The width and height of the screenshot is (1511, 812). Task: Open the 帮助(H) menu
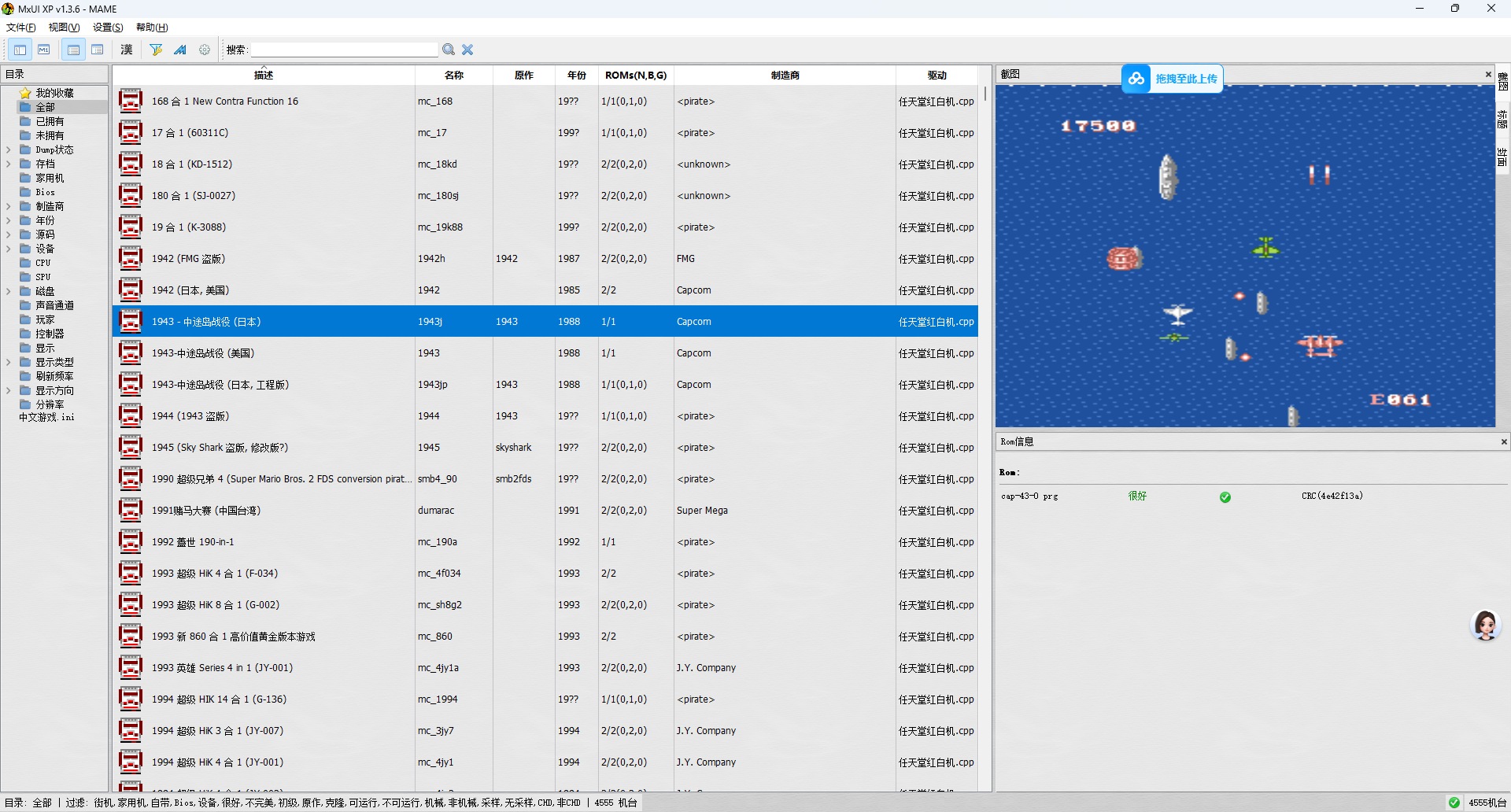(x=152, y=27)
